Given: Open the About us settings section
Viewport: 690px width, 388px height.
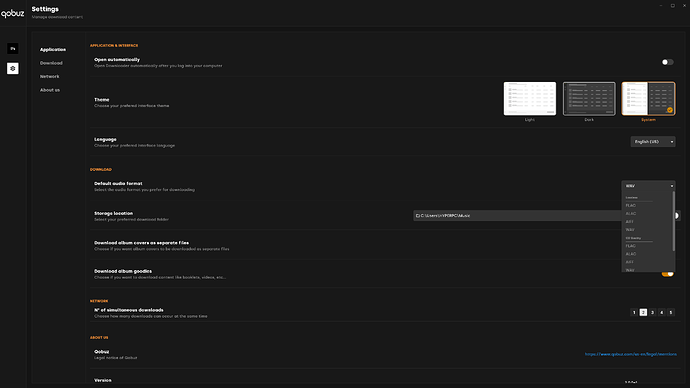Looking at the screenshot, I should tap(50, 90).
